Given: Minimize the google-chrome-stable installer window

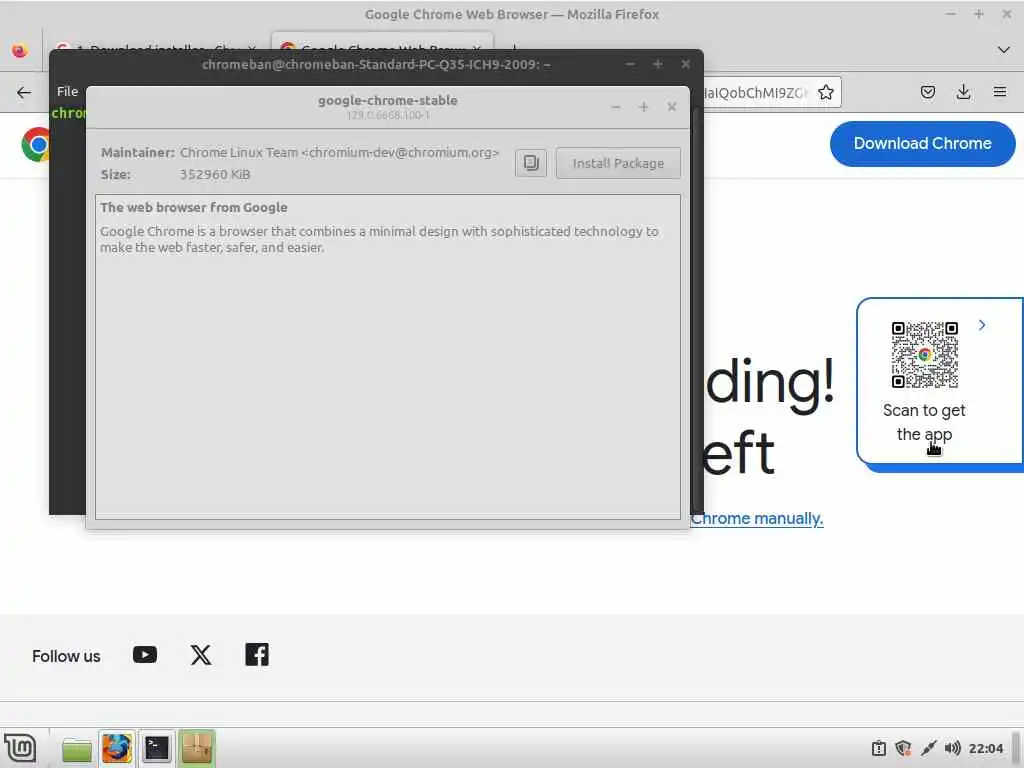Looking at the screenshot, I should pos(615,107).
